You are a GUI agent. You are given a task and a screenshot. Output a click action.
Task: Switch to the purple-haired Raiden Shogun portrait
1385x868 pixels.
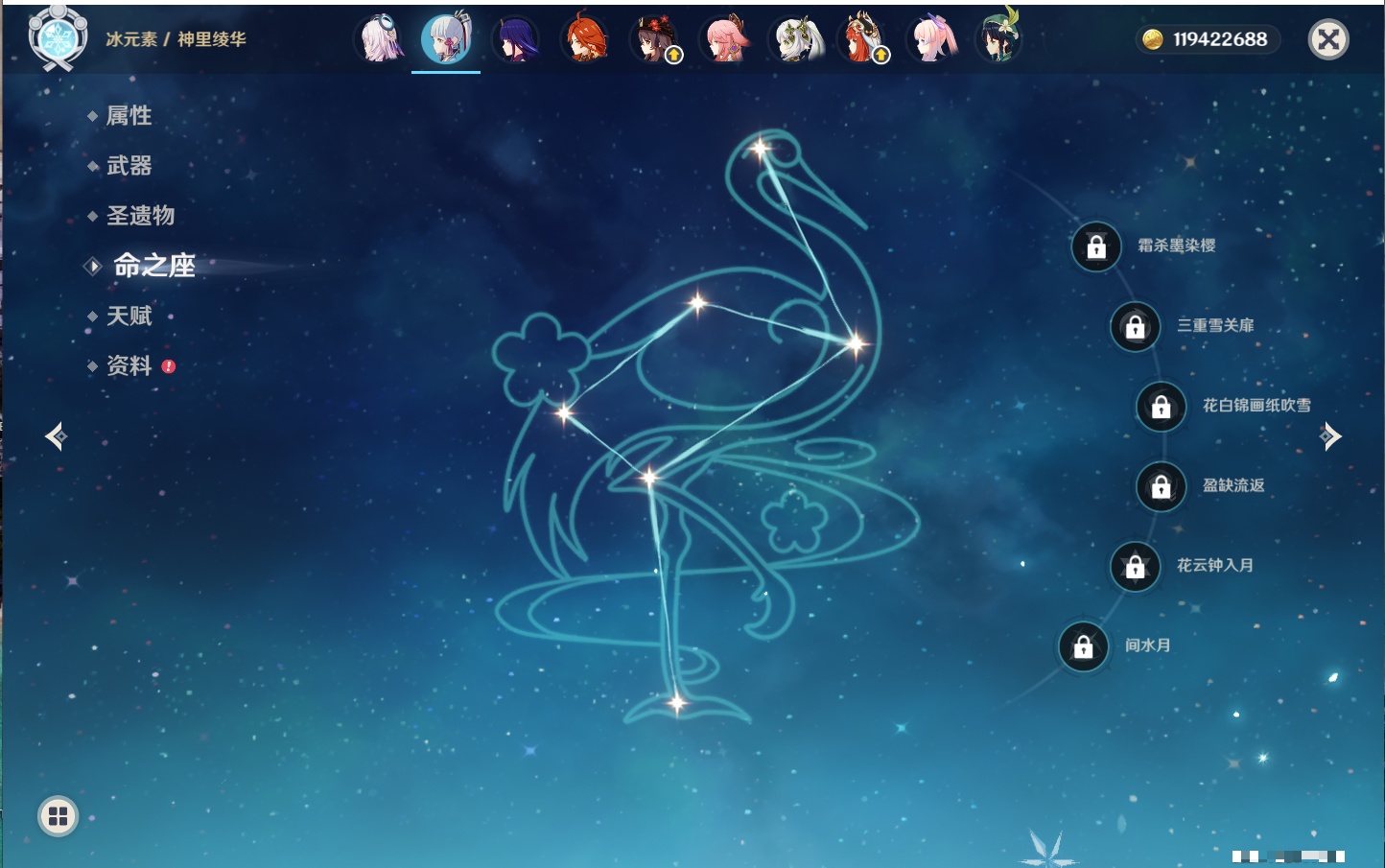pos(516,39)
